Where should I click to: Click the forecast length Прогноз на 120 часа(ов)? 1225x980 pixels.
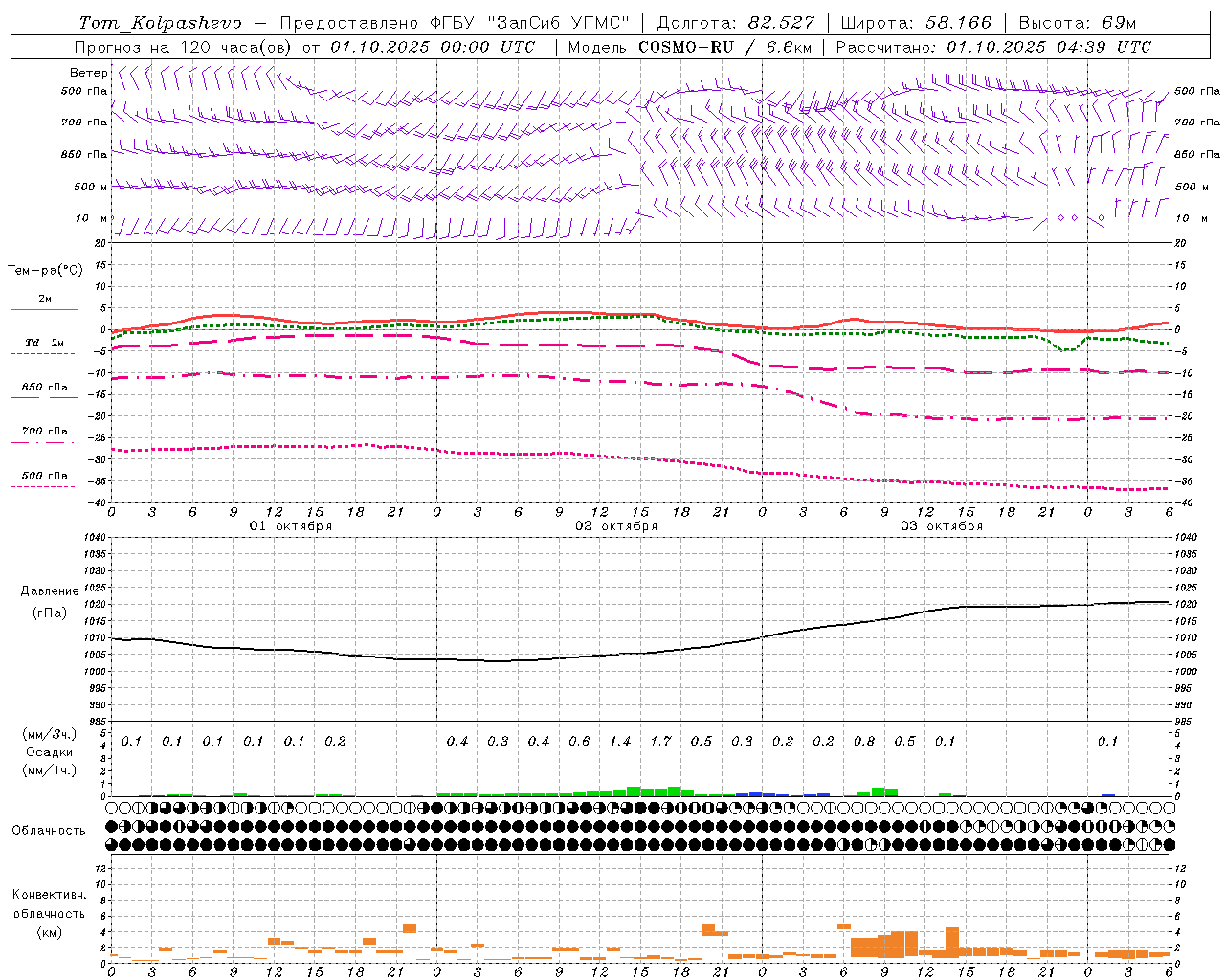183,47
